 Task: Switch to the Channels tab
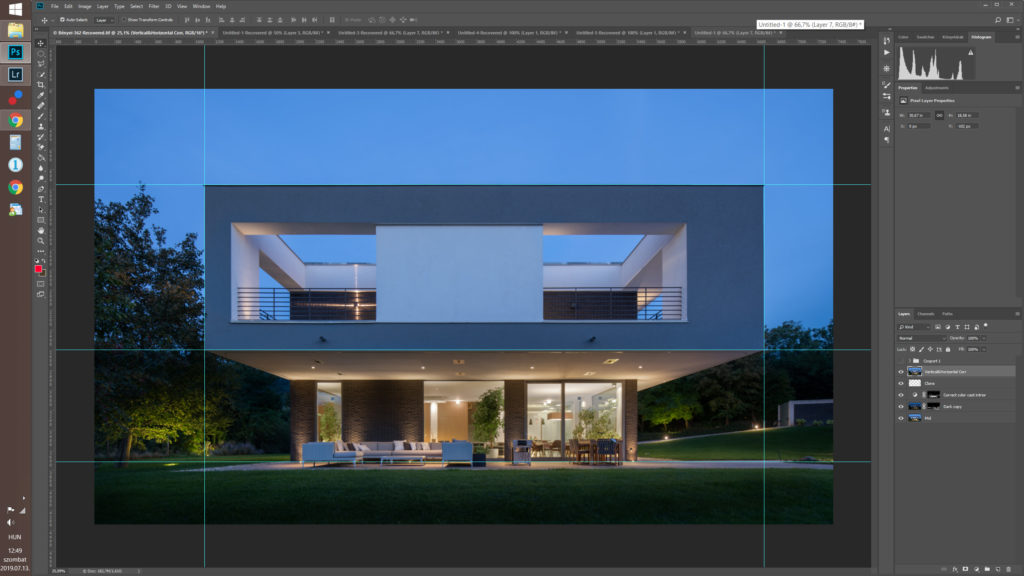coord(926,314)
